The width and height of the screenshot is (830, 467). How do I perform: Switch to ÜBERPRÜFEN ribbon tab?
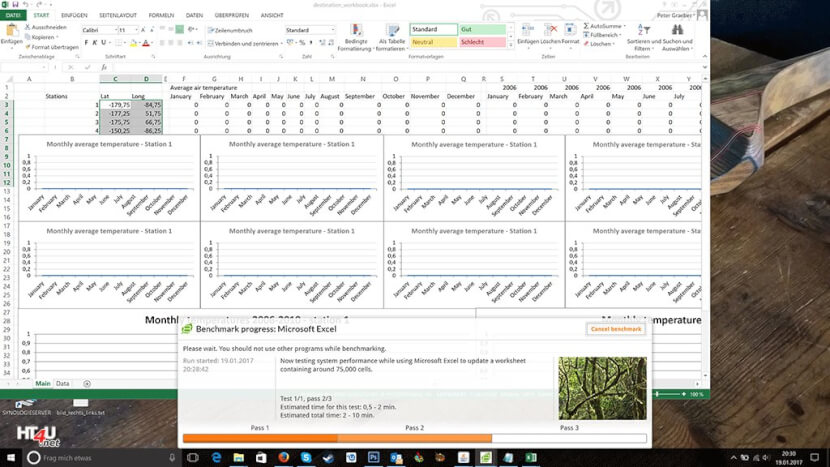(x=232, y=15)
